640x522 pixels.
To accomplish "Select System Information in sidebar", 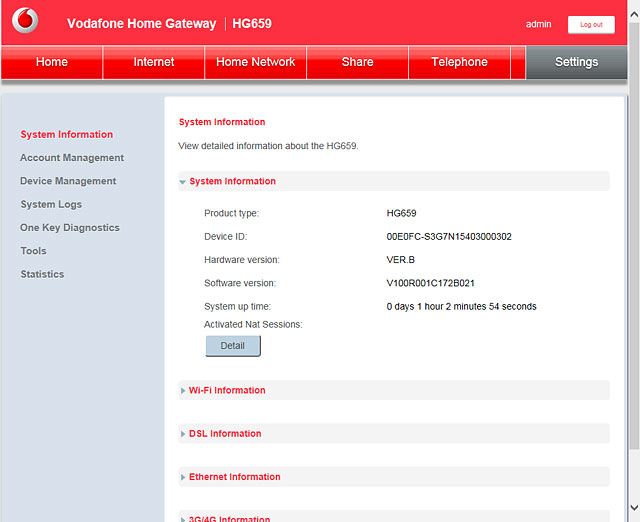I will coord(67,134).
